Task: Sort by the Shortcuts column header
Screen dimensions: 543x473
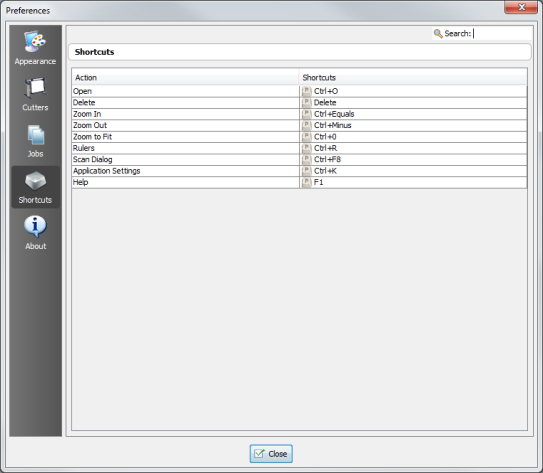Action: point(413,78)
